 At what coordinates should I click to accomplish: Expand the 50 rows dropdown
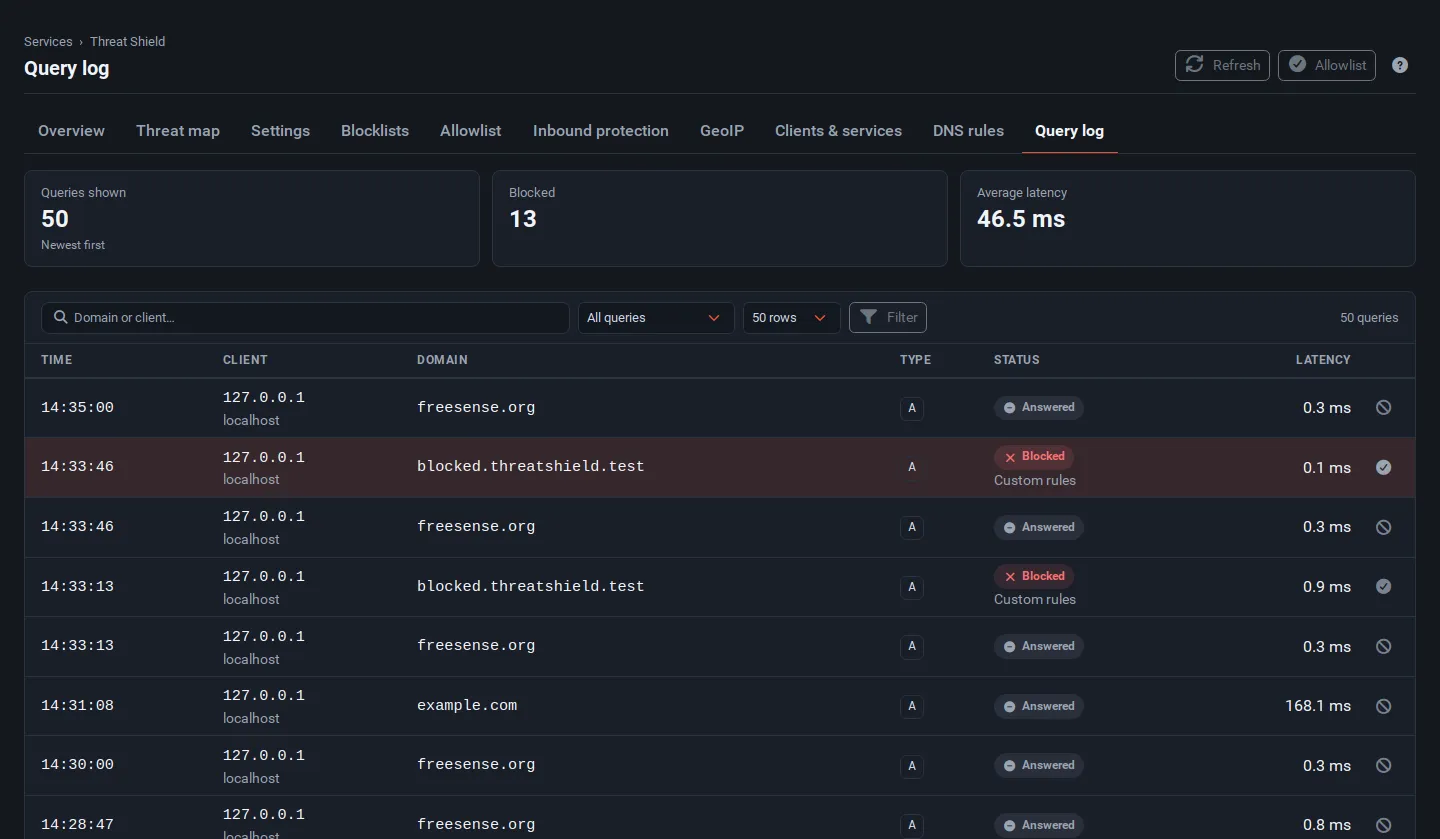click(791, 318)
